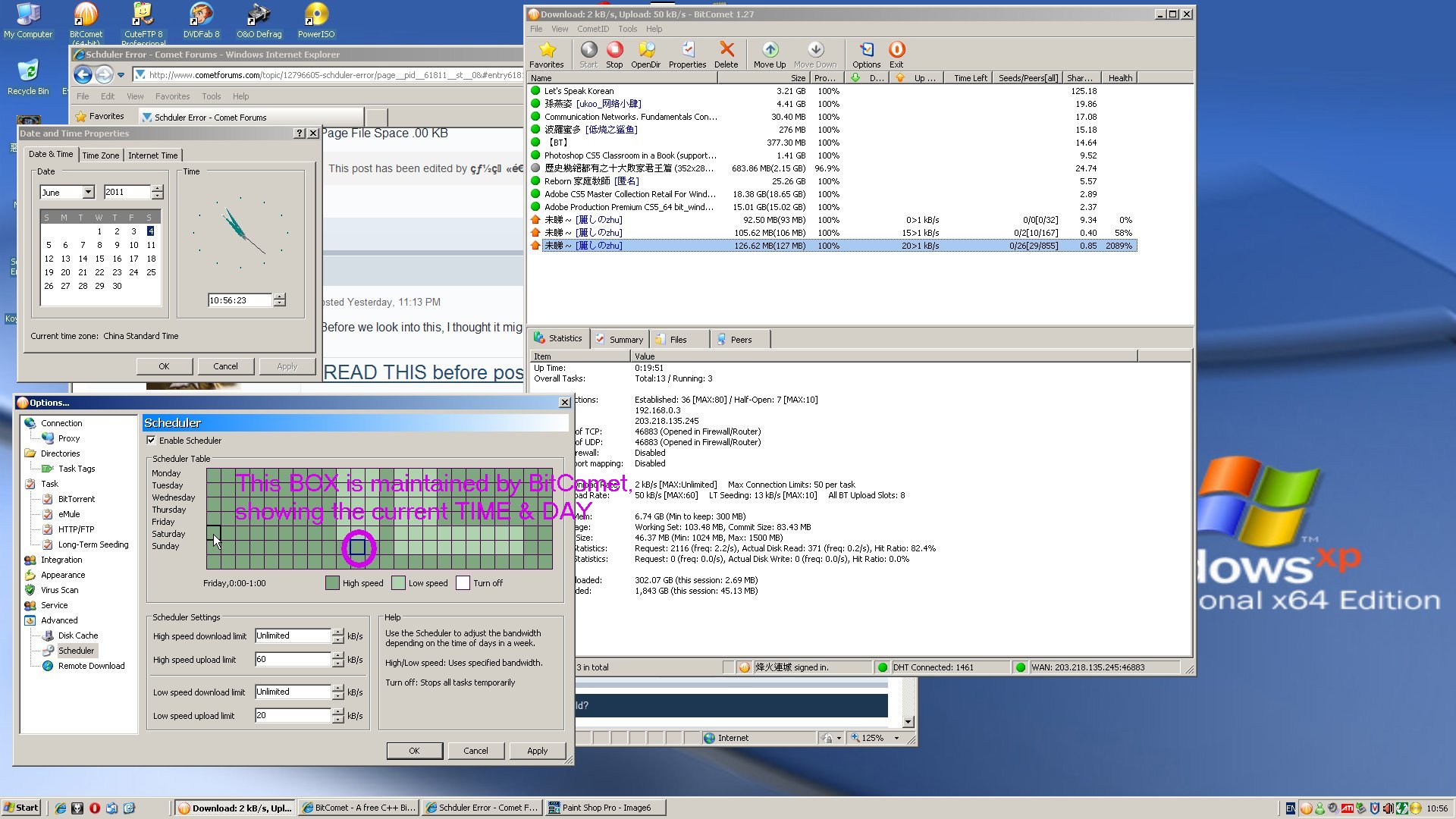Click the Health column header in BitComet

[x=1120, y=78]
